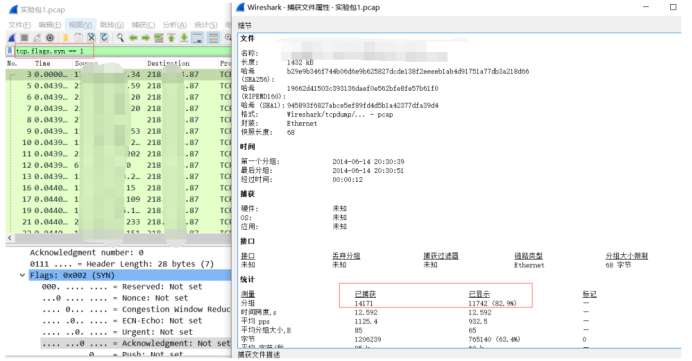This screenshot has width=692, height=361.
Task: Click the SHA256 hash value in the properties dialog
Action: coord(408,71)
